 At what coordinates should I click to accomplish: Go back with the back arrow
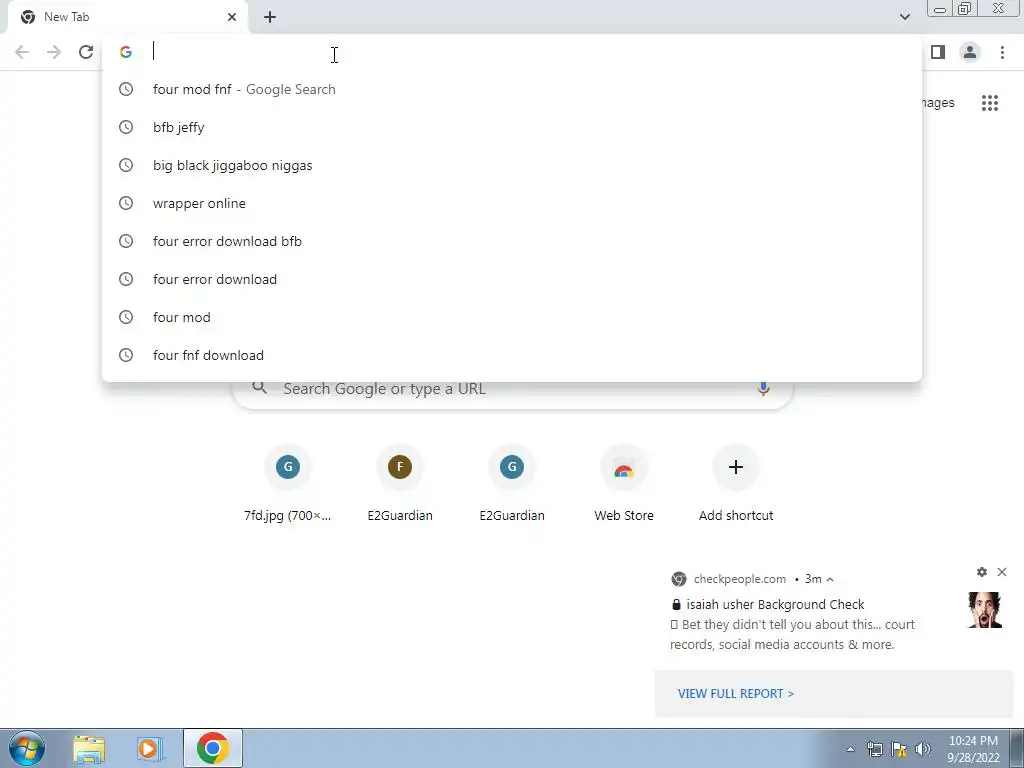[x=22, y=52]
